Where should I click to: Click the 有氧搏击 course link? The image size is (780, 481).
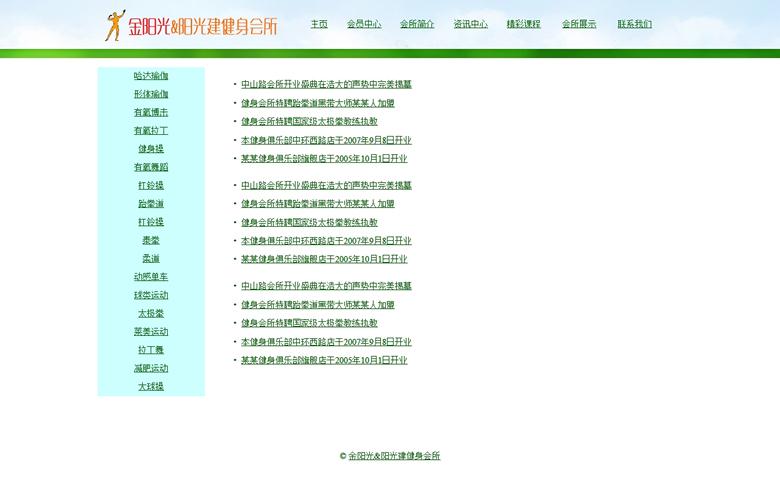(151, 113)
